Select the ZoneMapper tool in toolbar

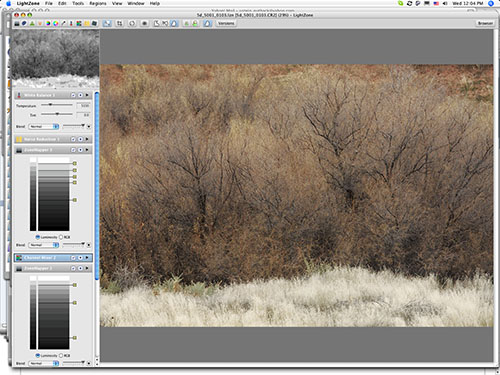[17, 23]
